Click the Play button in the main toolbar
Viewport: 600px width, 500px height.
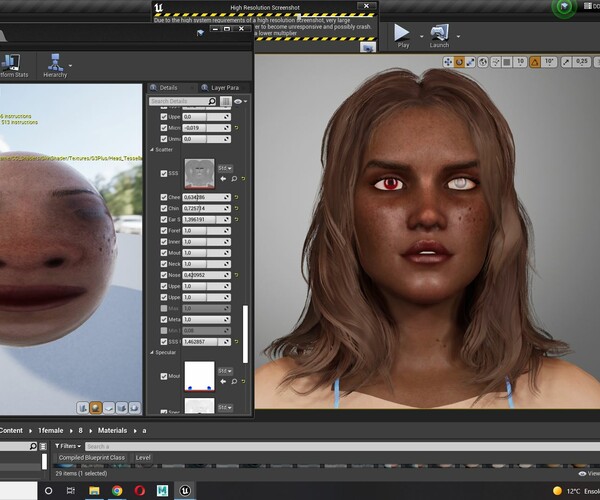tap(403, 36)
